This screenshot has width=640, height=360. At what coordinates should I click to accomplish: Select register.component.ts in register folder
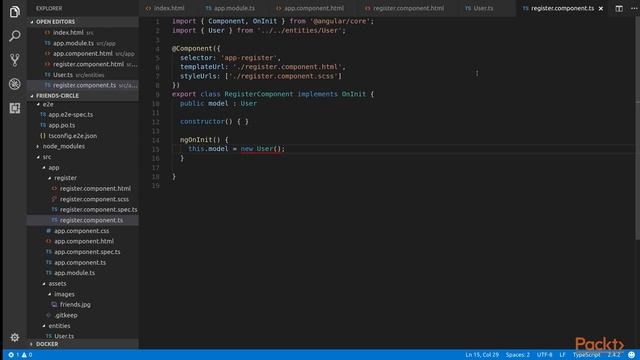91,220
